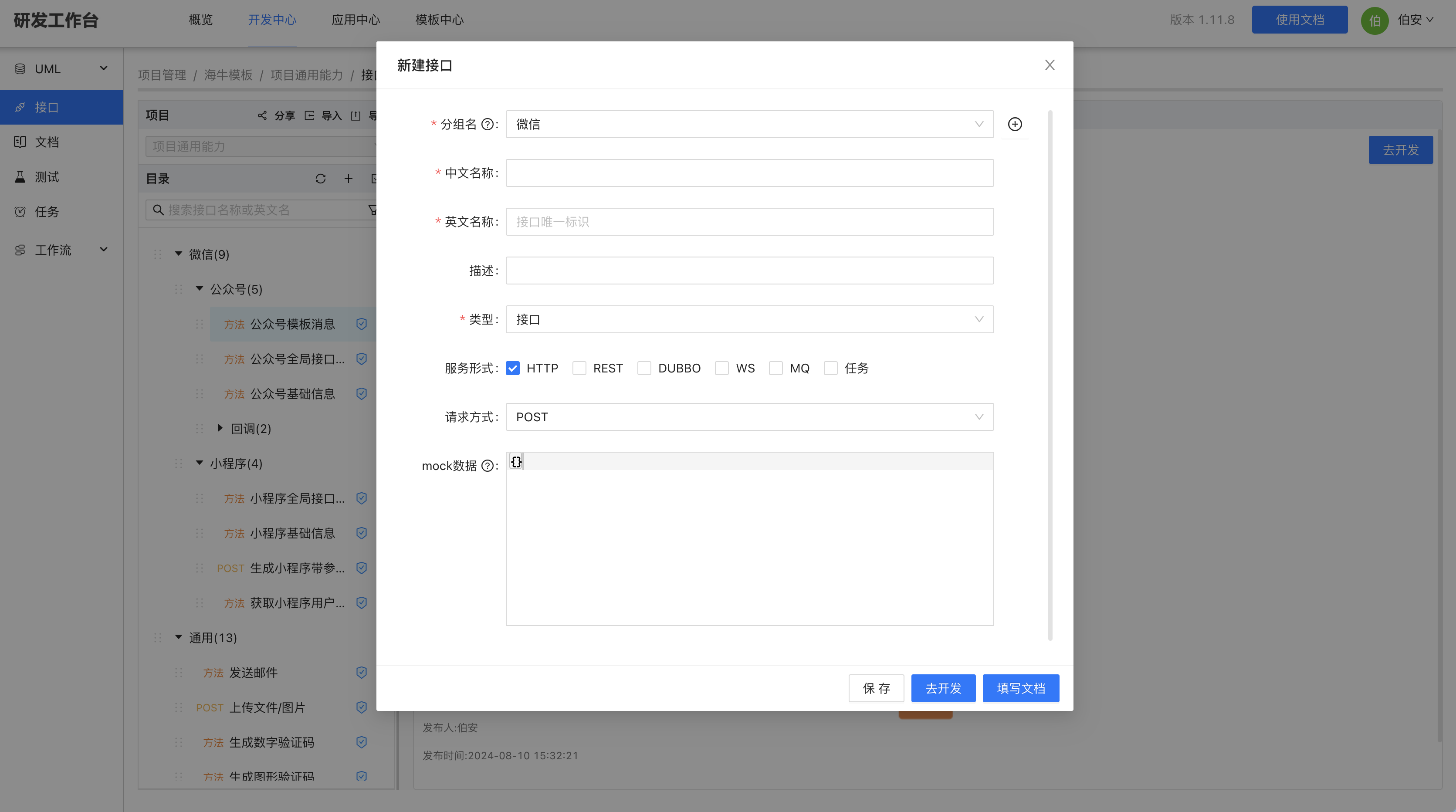1456x812 pixels.
Task: Open the 海牛模板 breadcrumb link
Action: coord(228,75)
